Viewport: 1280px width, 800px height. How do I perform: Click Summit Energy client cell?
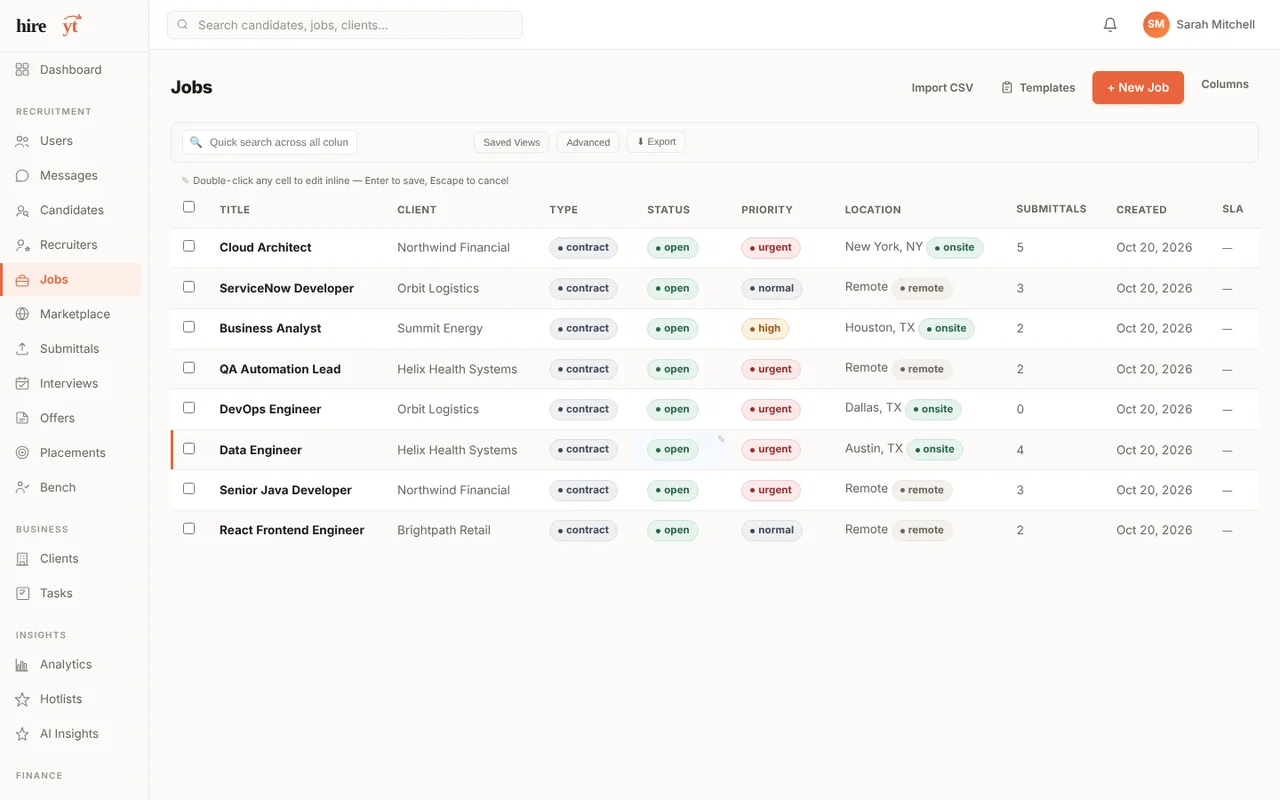(440, 328)
